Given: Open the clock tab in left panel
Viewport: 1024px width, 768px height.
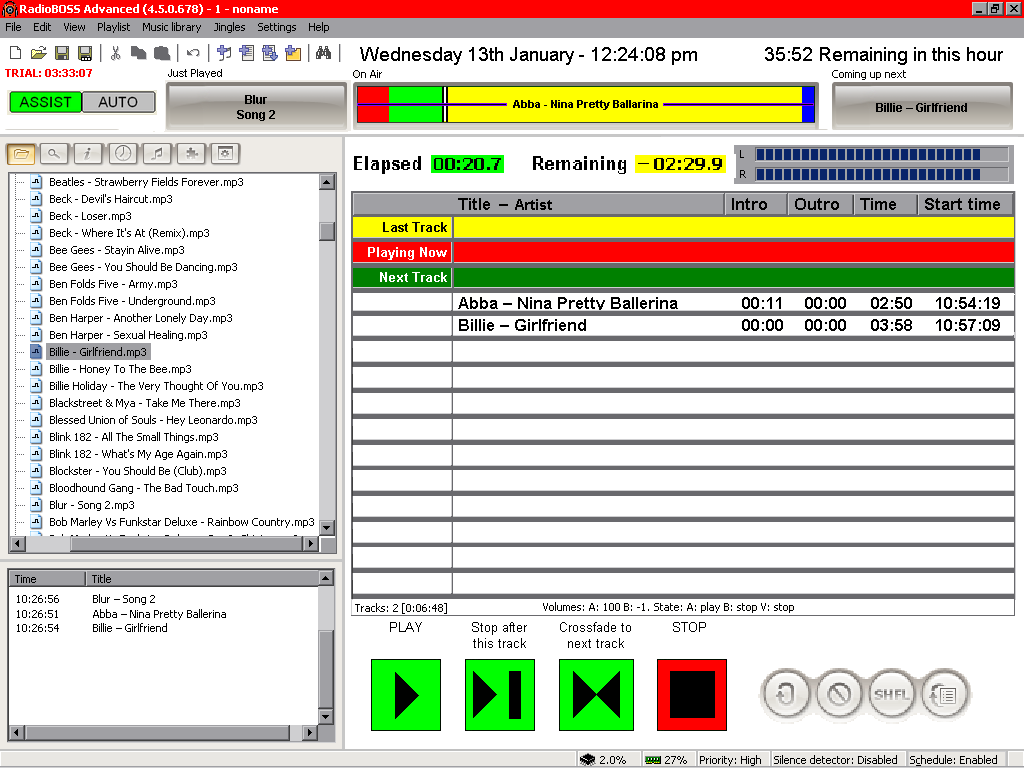Looking at the screenshot, I should [122, 153].
